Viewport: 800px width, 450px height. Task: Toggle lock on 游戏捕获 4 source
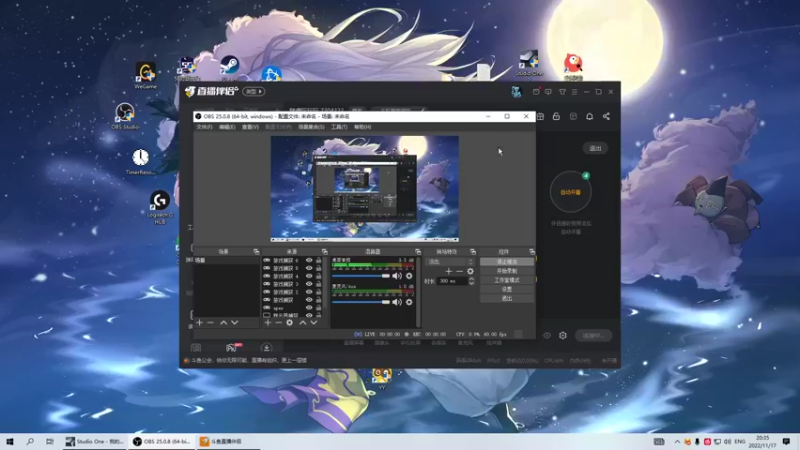coord(319,276)
